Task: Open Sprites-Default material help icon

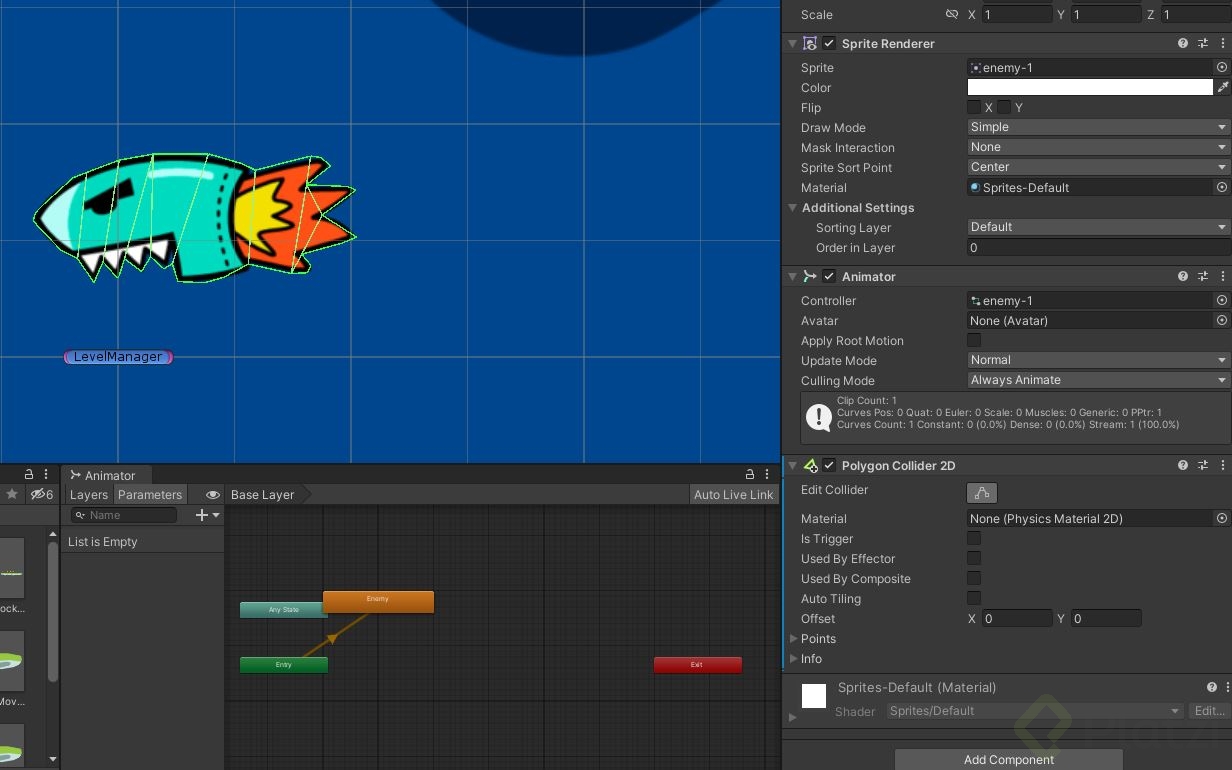Action: point(1211,688)
